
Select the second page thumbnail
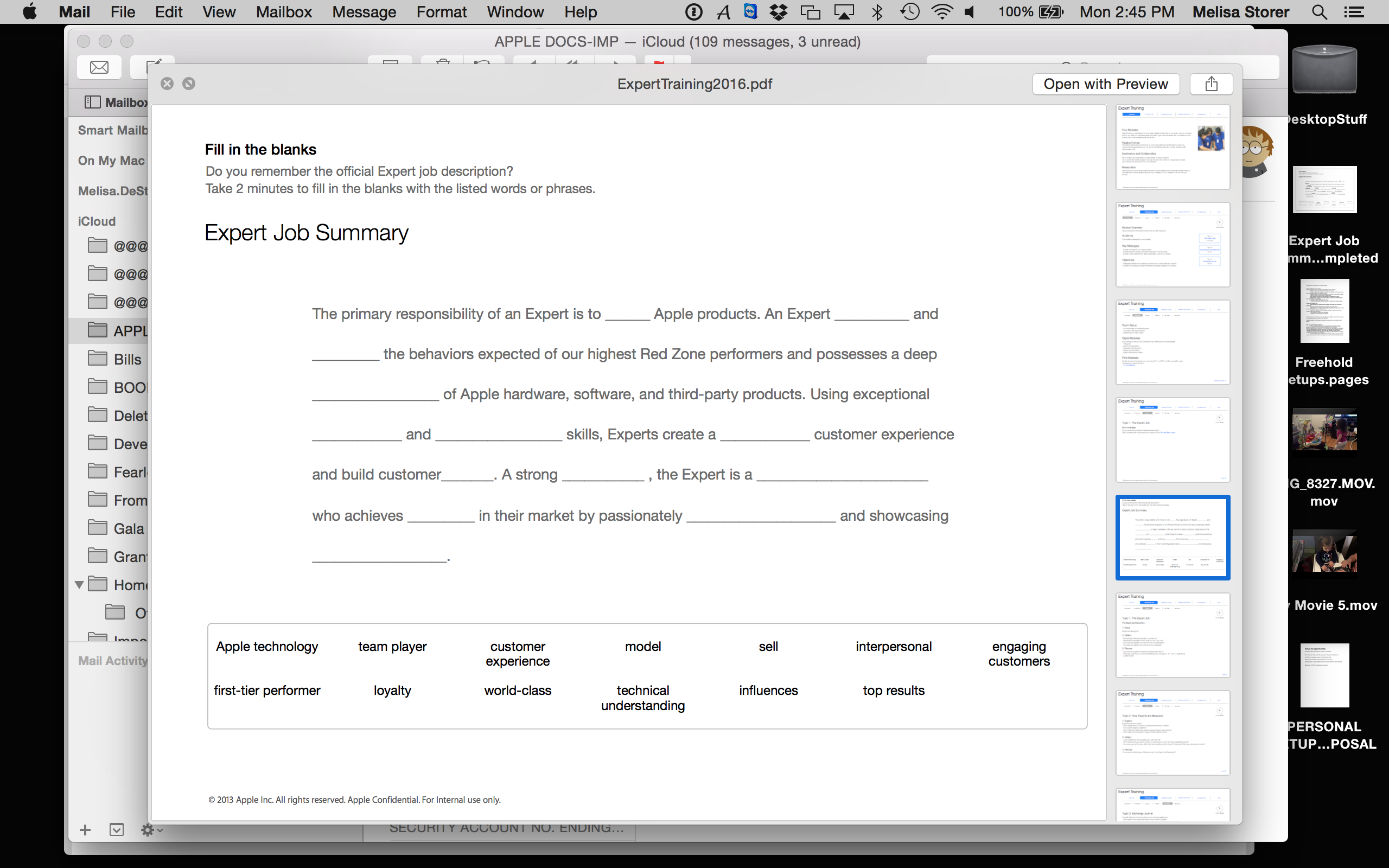click(1172, 245)
